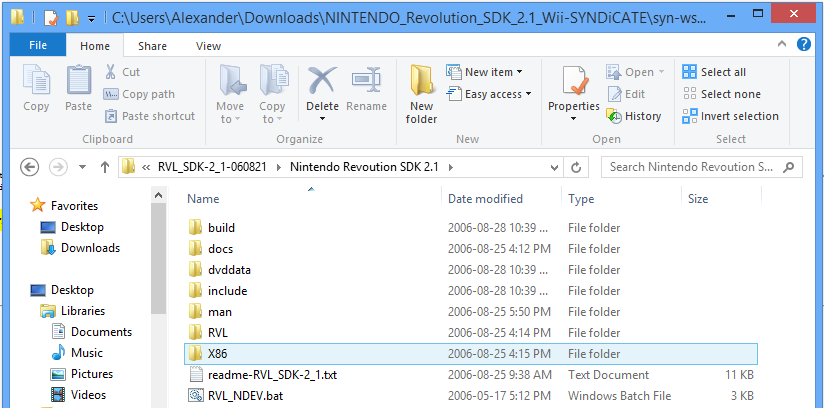Click Select none in ribbon

click(x=722, y=94)
